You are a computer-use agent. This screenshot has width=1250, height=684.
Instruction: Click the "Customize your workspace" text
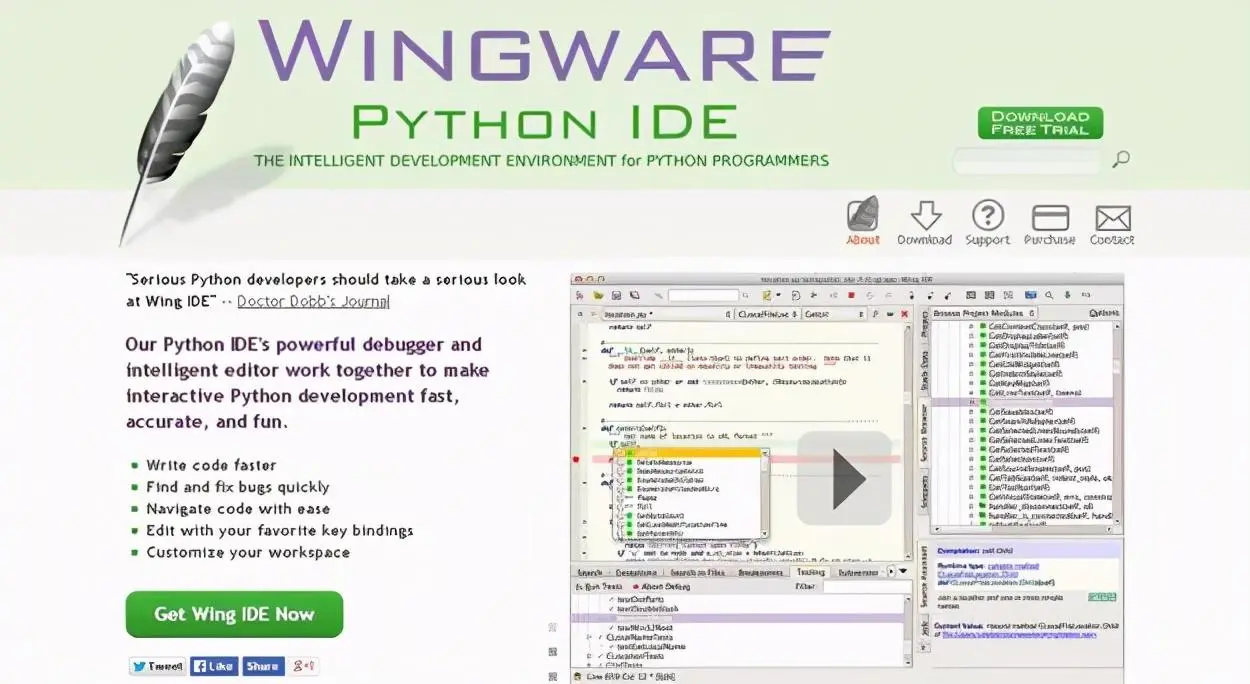248,553
